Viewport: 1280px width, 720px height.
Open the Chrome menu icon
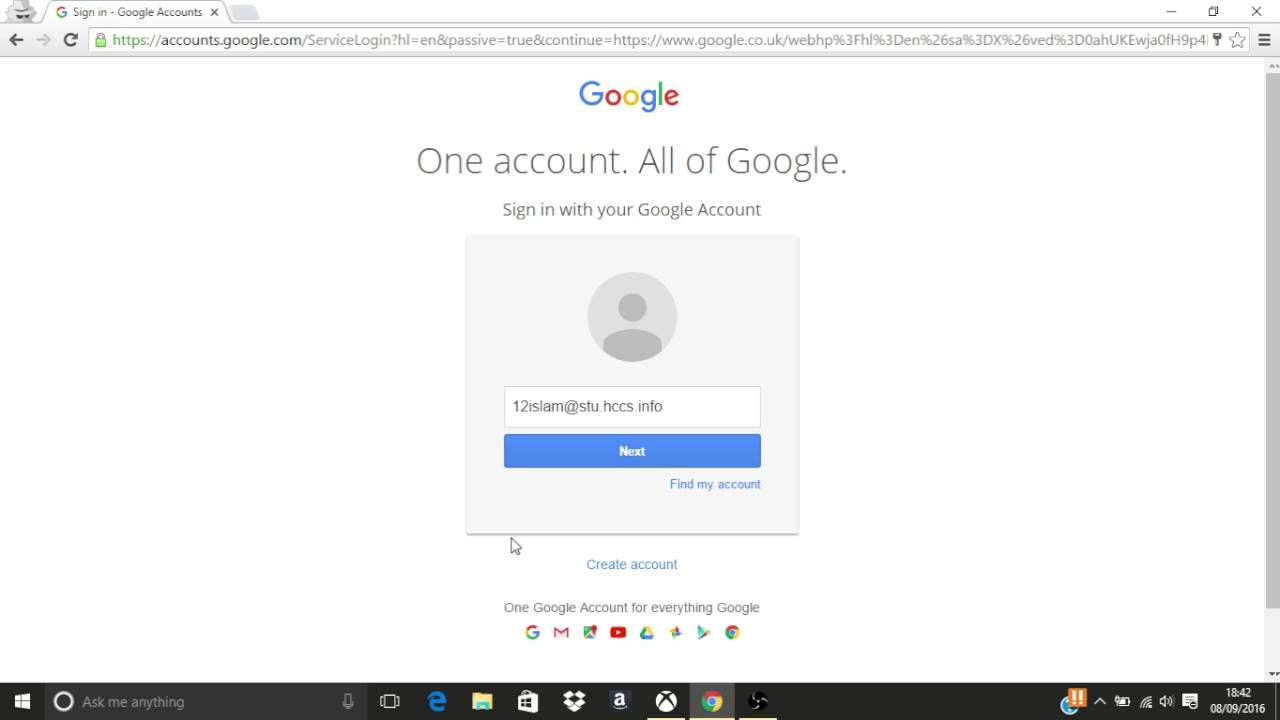coord(1264,40)
